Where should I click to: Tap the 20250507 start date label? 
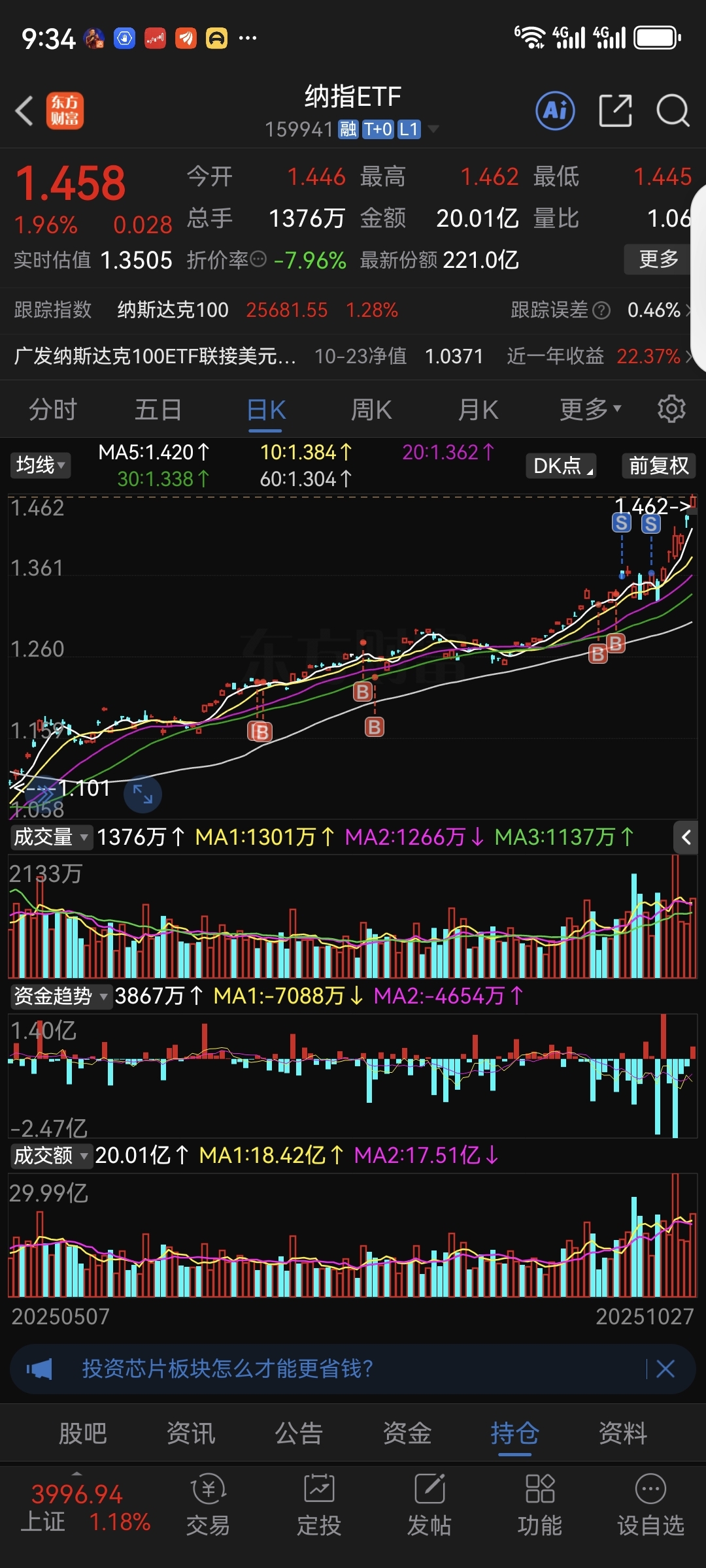click(x=60, y=1316)
